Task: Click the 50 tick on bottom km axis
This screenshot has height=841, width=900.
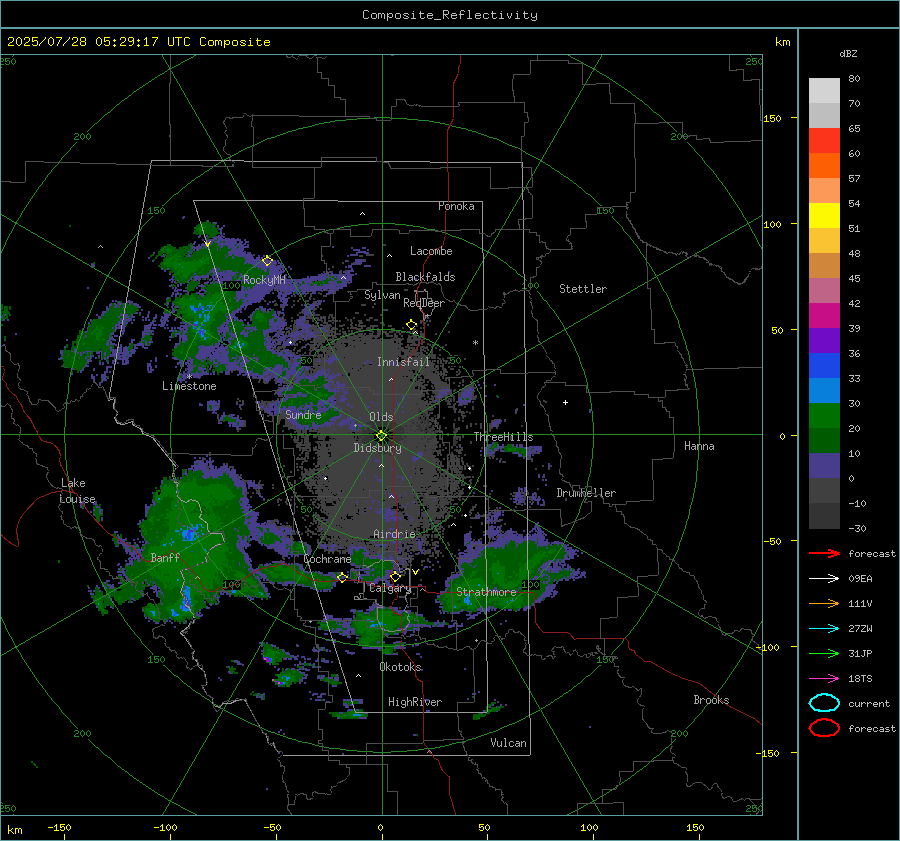Action: tap(484, 827)
